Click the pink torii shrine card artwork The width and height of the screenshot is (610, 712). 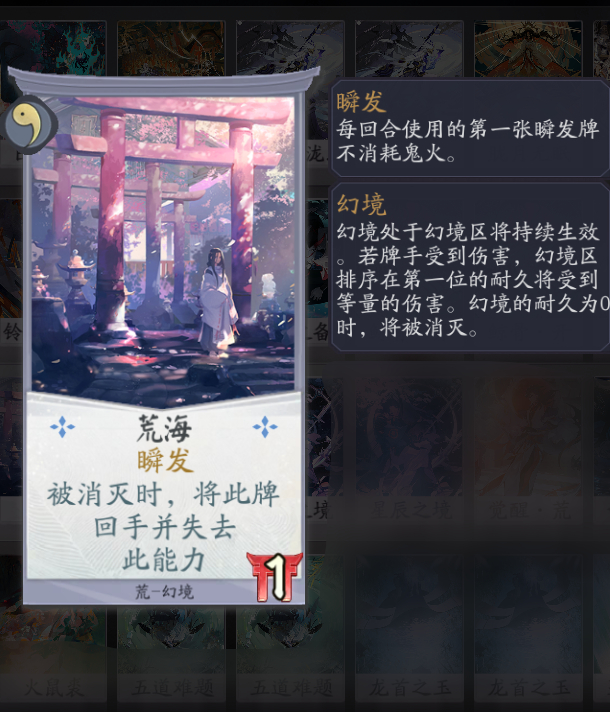[x=163, y=250]
